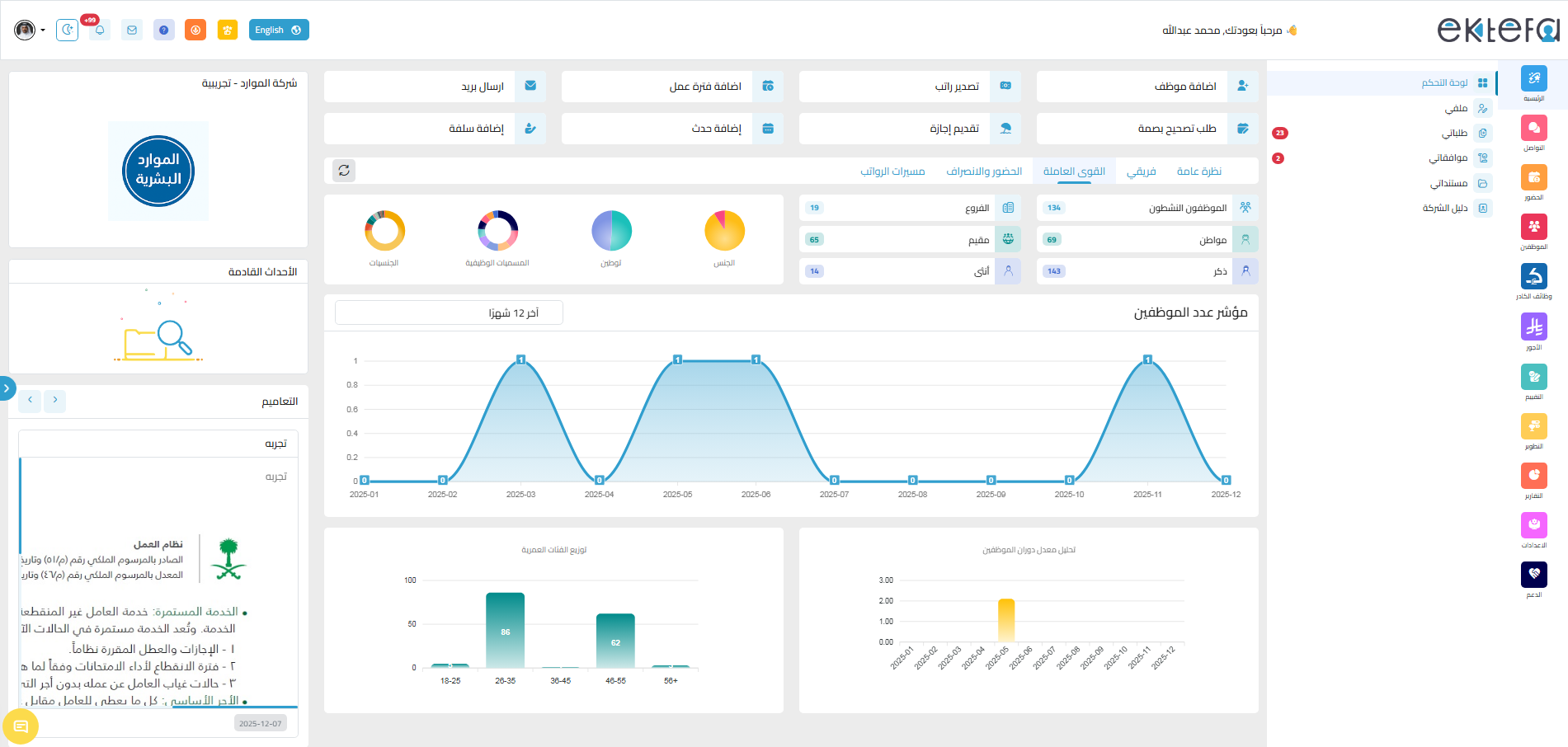Refresh the dashboard statistics with reload icon

click(x=344, y=171)
